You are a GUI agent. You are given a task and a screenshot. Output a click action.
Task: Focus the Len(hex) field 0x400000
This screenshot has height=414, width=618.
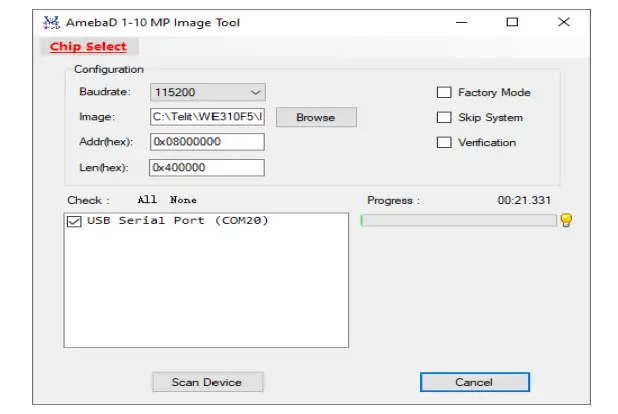207,168
